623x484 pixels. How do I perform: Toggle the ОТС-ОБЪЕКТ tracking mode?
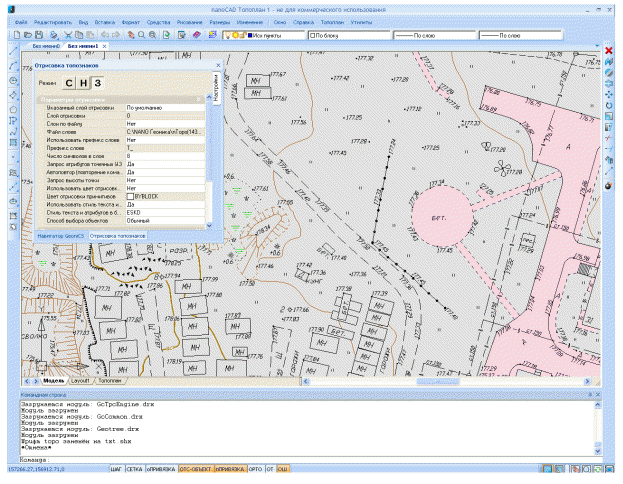tap(196, 469)
